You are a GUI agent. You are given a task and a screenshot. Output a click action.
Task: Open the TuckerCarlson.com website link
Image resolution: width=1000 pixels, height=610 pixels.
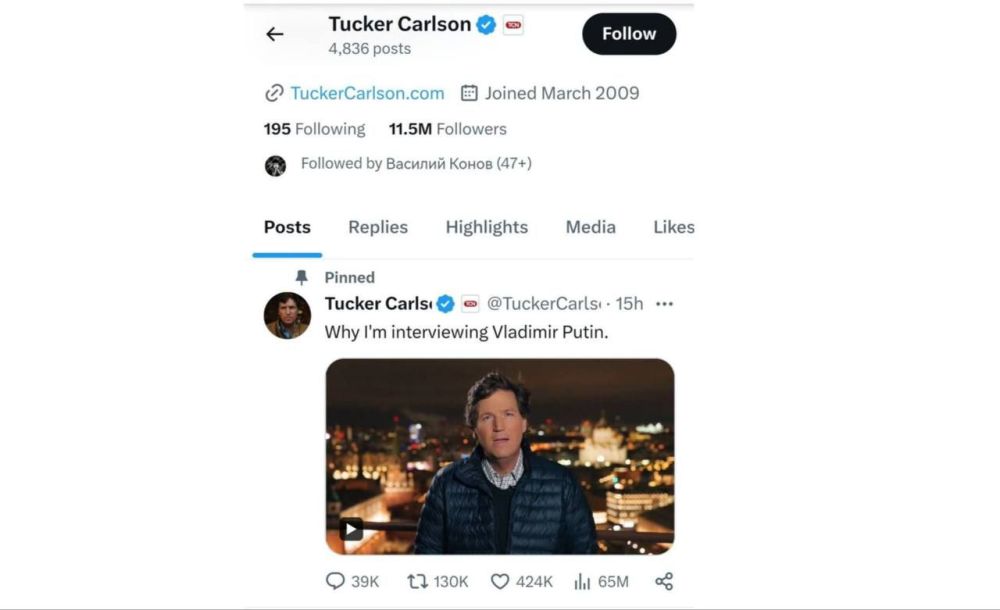(x=366, y=92)
